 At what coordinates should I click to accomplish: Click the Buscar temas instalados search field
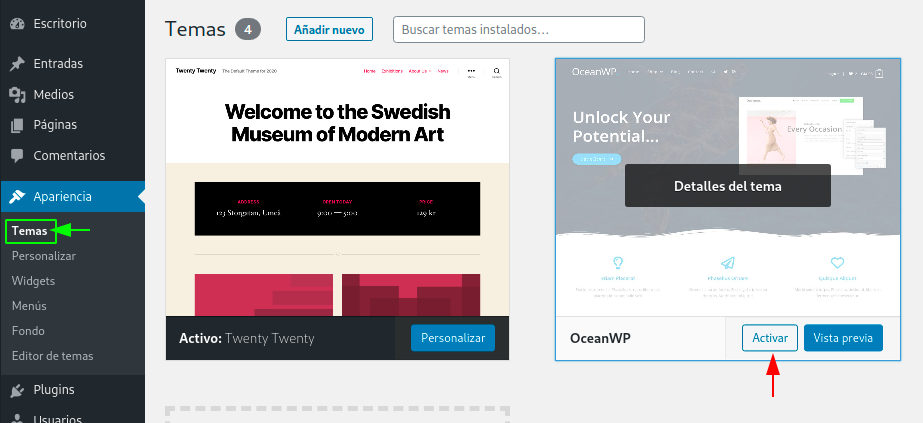[519, 29]
